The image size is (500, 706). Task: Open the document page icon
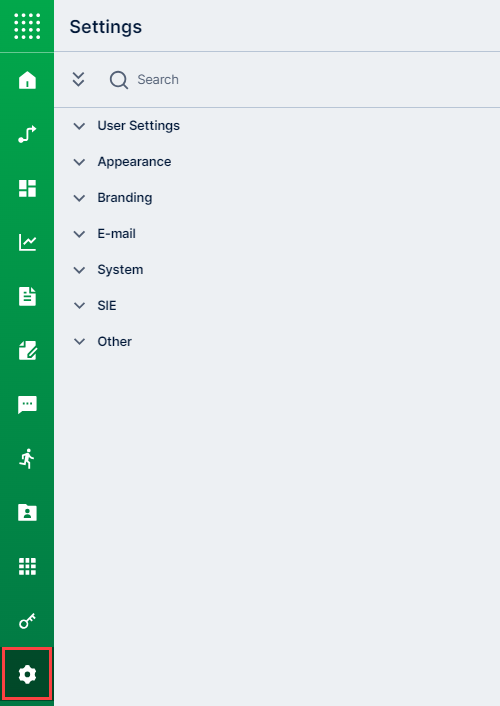coord(27,296)
